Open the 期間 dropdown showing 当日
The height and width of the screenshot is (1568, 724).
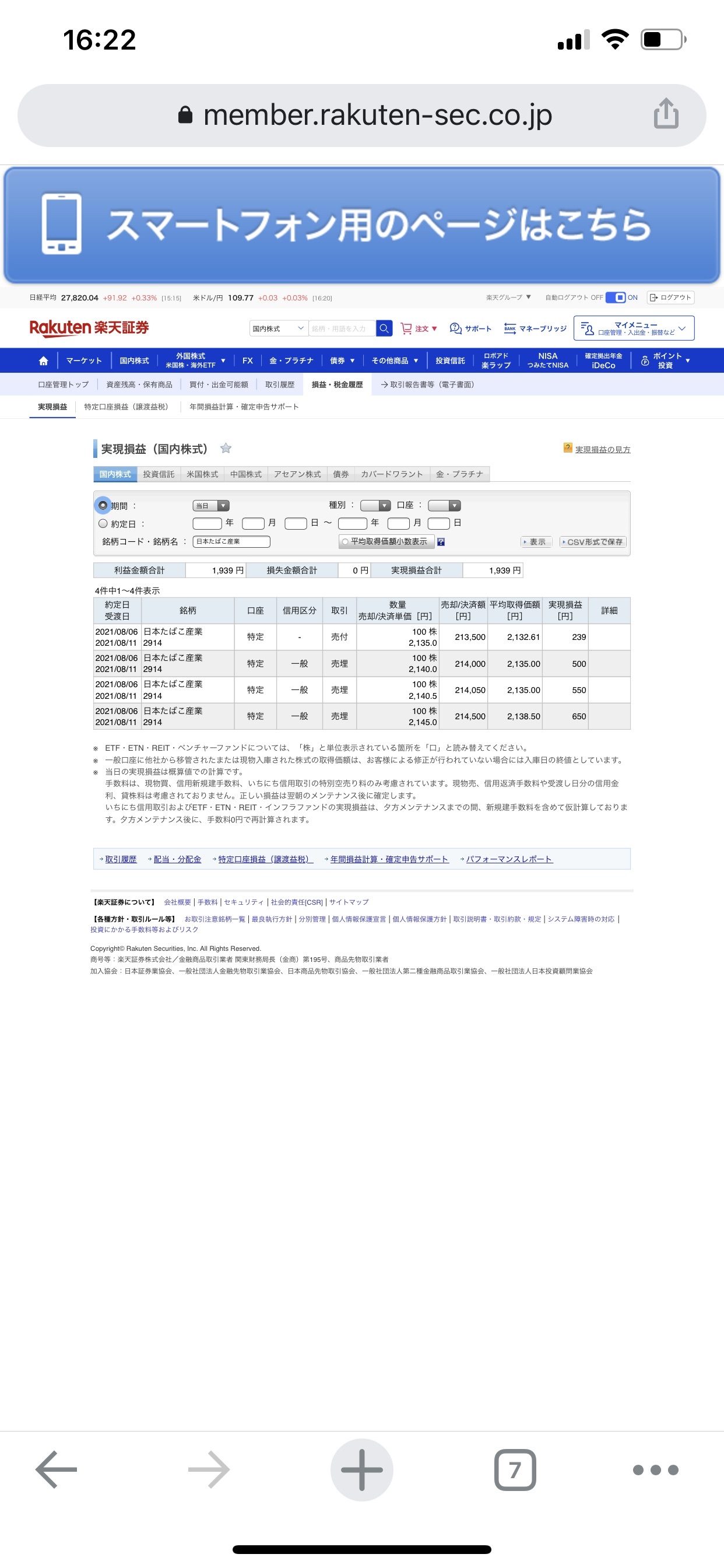(210, 506)
